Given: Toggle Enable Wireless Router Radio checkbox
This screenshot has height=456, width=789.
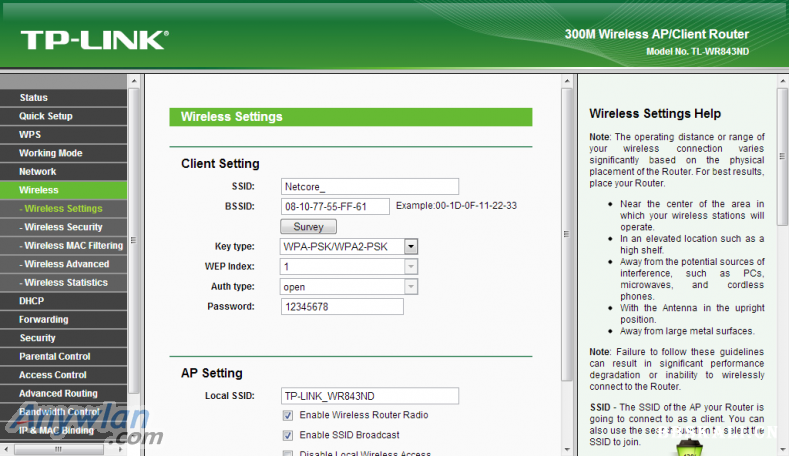Looking at the screenshot, I should (x=288, y=415).
